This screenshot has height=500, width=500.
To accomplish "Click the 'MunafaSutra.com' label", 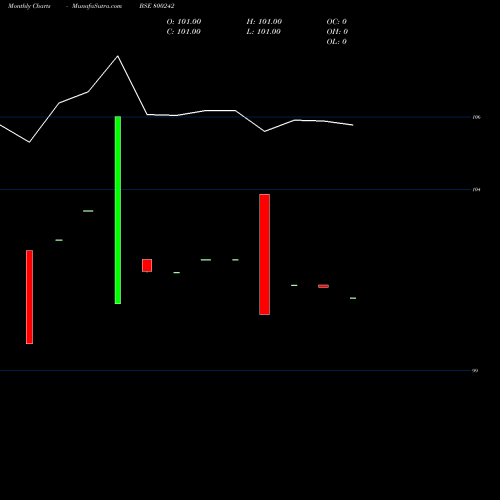I will tap(97, 6).
